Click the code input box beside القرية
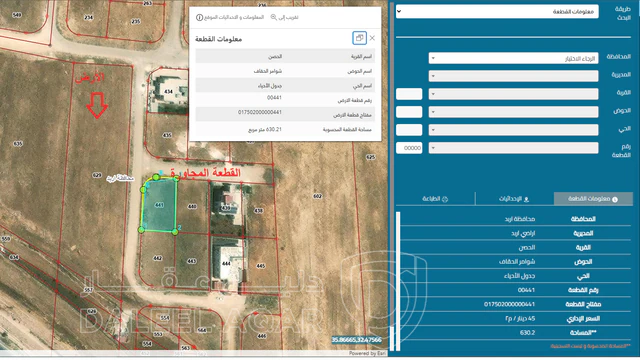This screenshot has height=360, width=640. 409,94
